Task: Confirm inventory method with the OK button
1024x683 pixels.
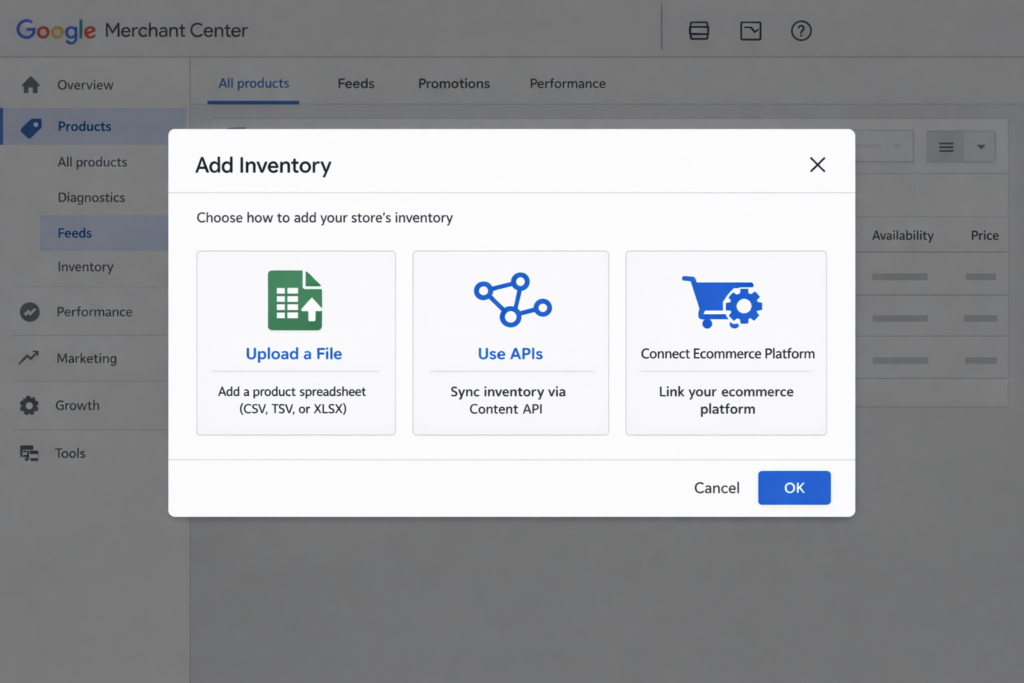Action: (x=794, y=488)
